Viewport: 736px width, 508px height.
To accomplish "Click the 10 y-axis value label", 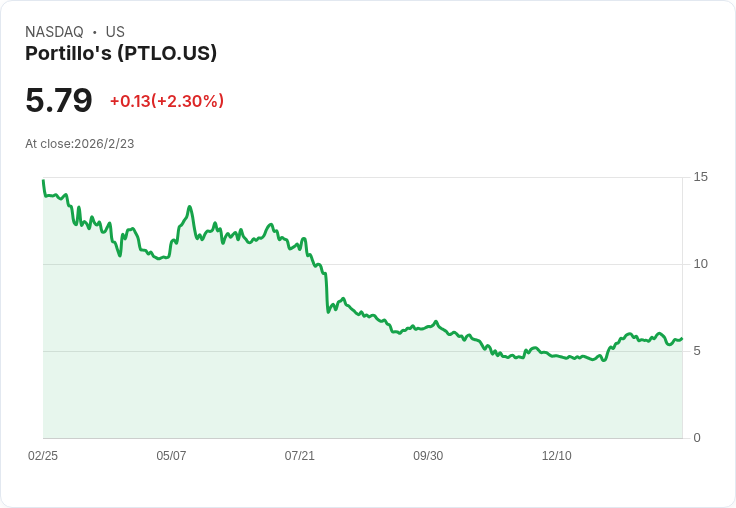I will [x=700, y=264].
